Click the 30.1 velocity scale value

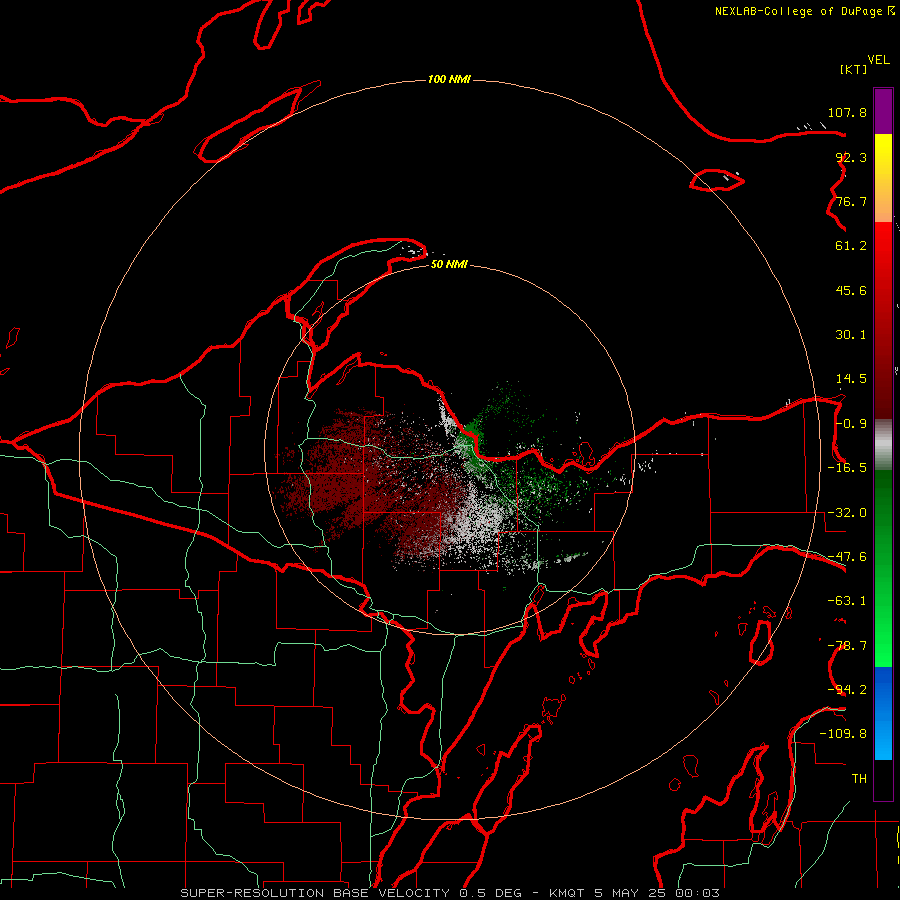click(851, 335)
